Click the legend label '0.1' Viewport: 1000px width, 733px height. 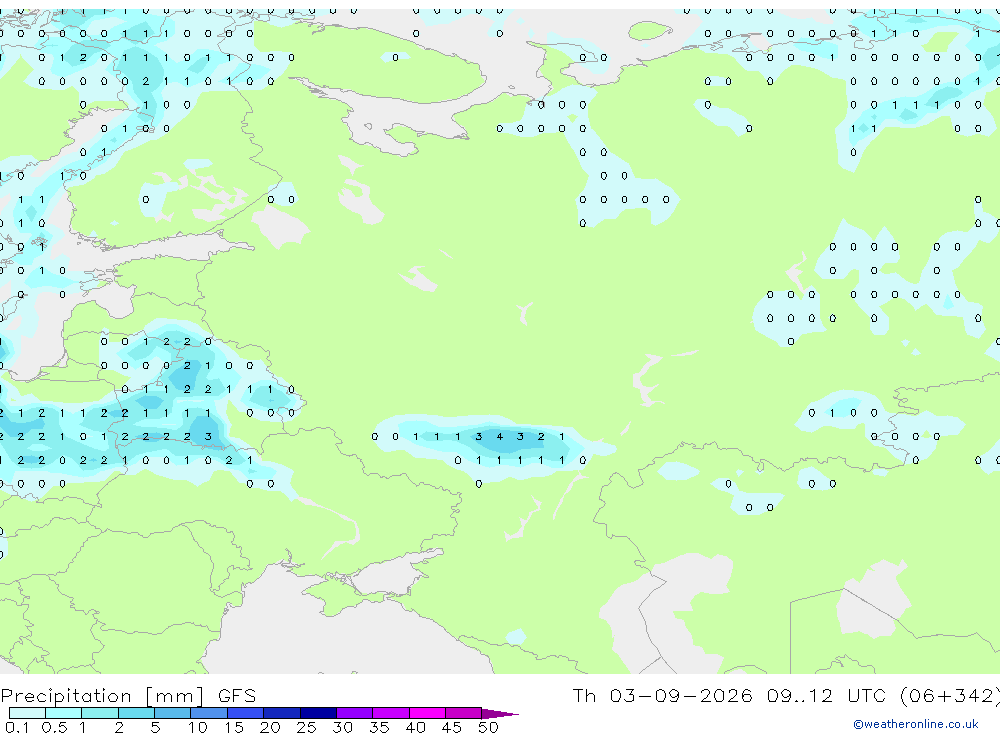(17, 727)
